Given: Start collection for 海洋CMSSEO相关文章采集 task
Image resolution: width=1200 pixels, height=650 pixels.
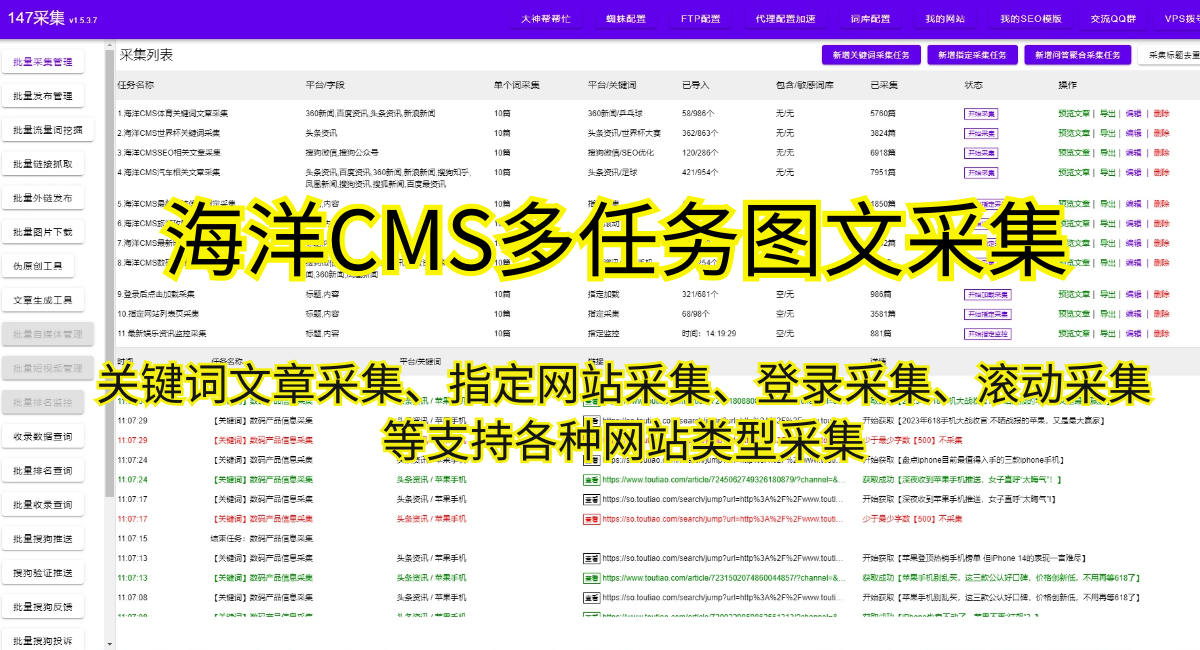Looking at the screenshot, I should [981, 152].
